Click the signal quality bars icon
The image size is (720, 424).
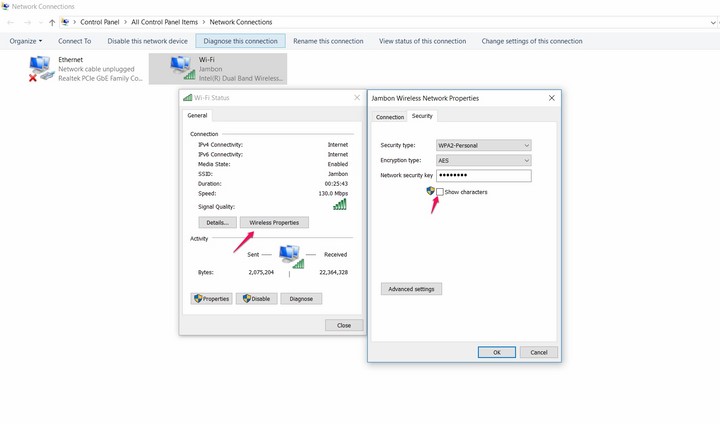pos(339,204)
